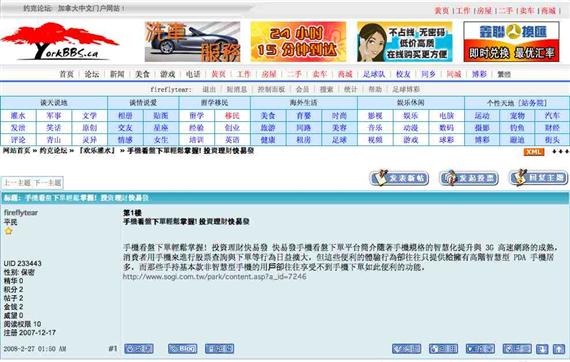
Task: Open the 鑫联换汇 currency exchange banner
Action: [511, 41]
